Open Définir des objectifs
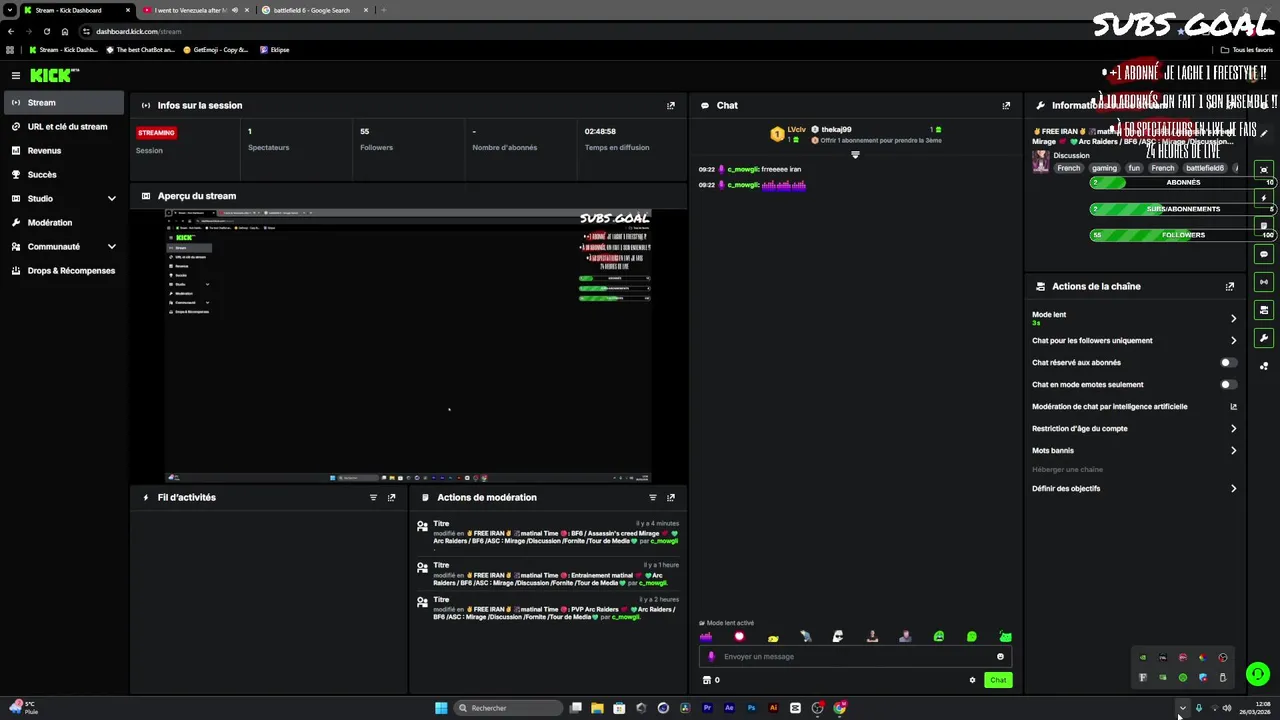This screenshot has width=1280, height=720. point(1134,488)
